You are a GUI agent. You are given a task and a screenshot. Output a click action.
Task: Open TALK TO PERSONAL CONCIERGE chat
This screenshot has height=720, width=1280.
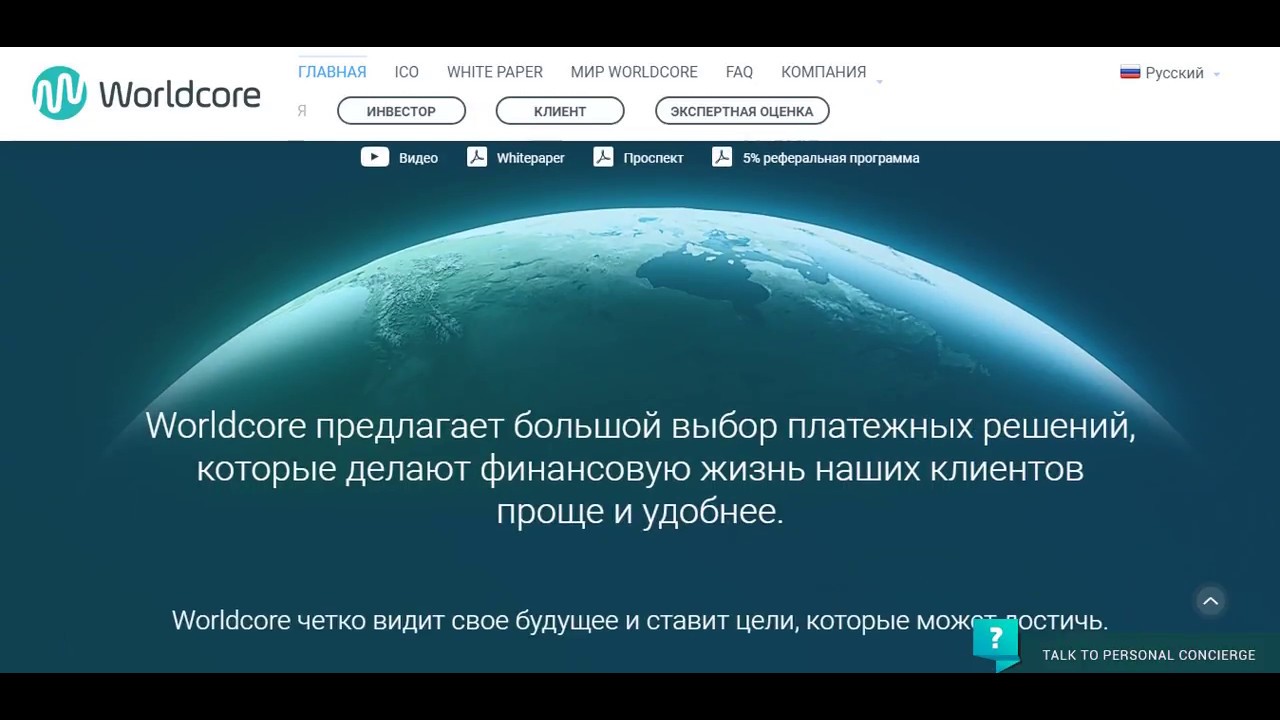click(1148, 655)
